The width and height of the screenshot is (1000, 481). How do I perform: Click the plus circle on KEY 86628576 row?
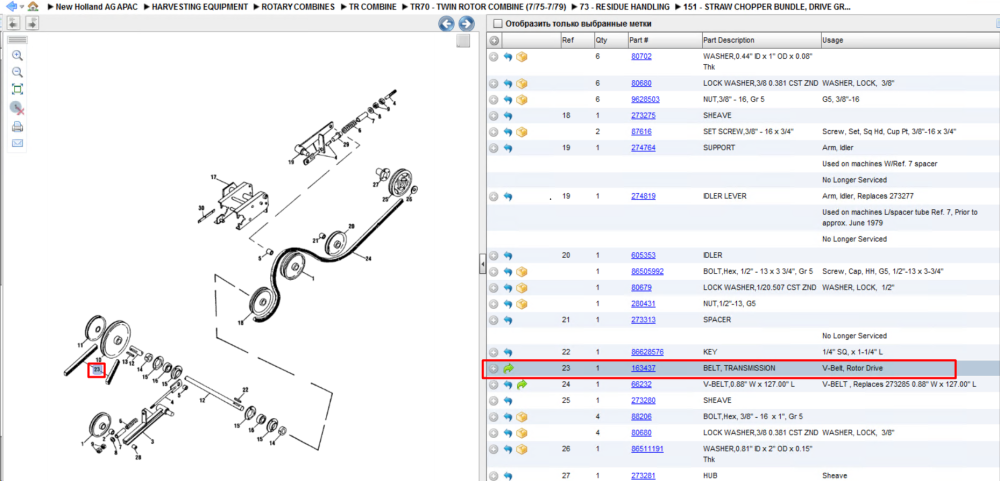[494, 352]
